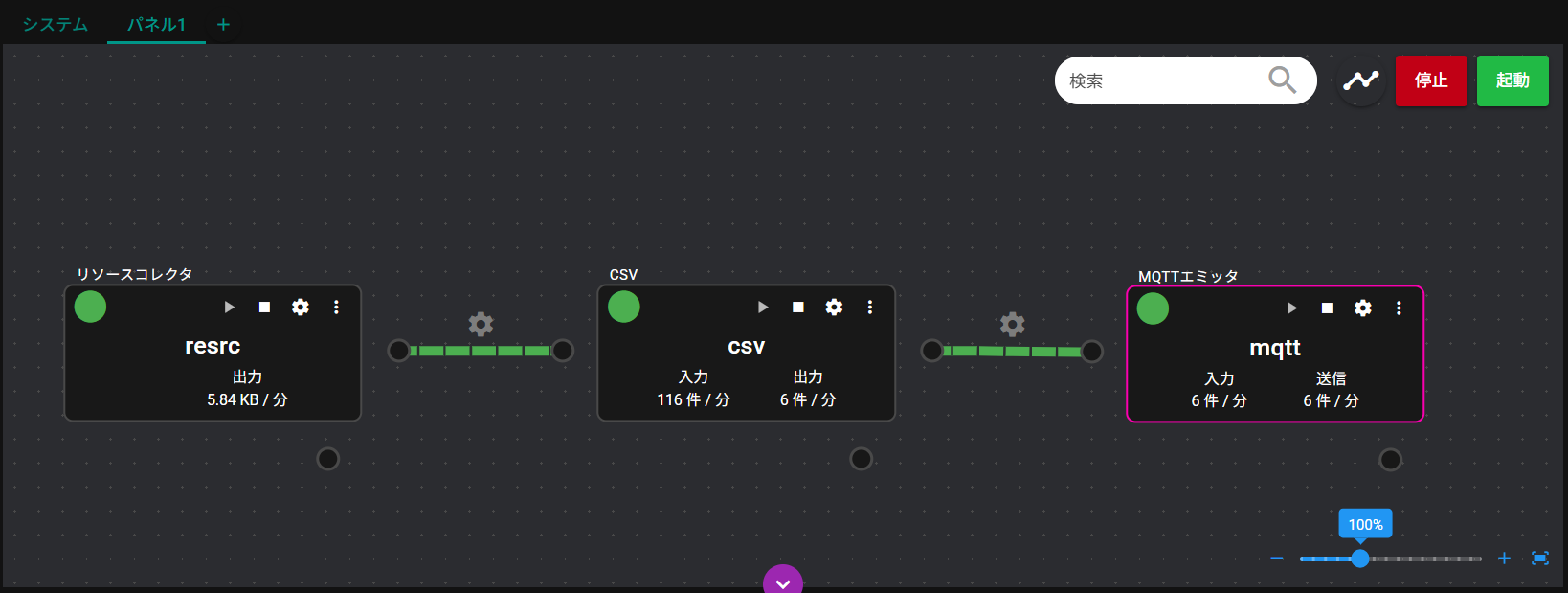The width and height of the screenshot is (1568, 593).
Task: Open the line chart monitoring icon
Action: [x=1360, y=81]
